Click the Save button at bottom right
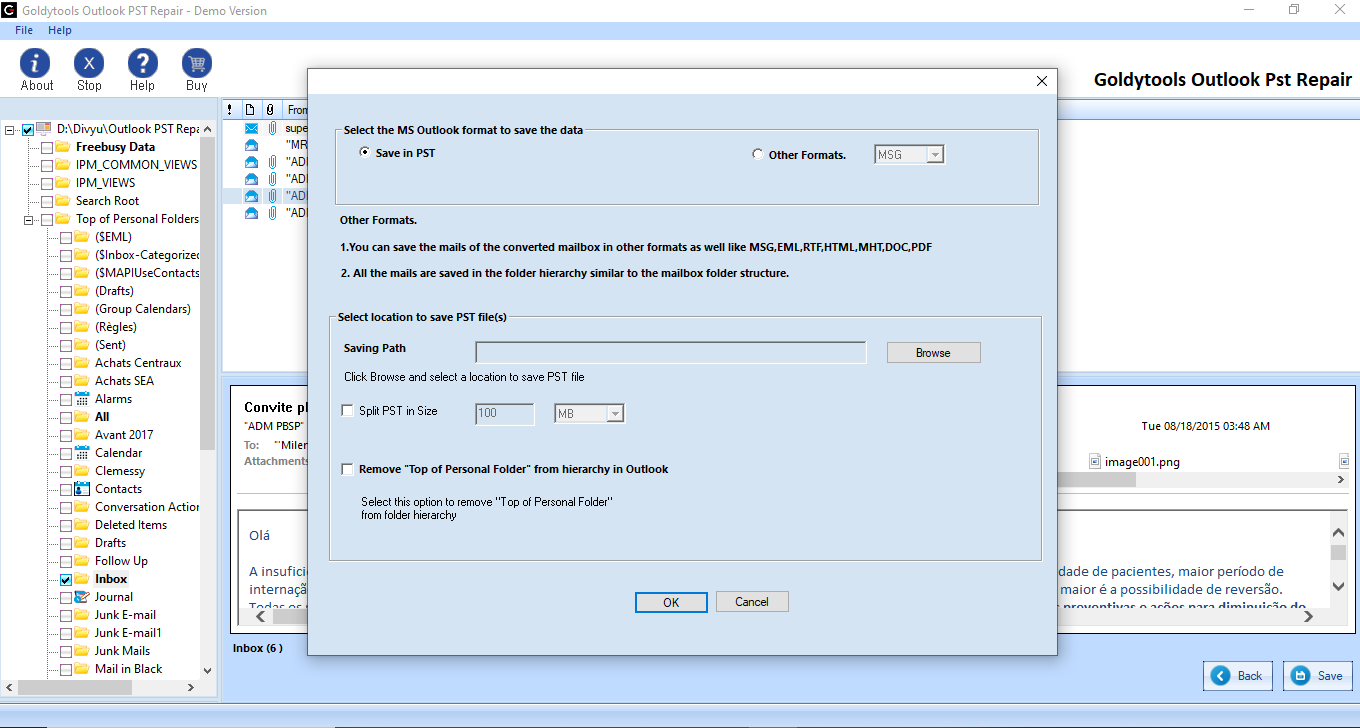This screenshot has height=728, width=1360. 1318,676
